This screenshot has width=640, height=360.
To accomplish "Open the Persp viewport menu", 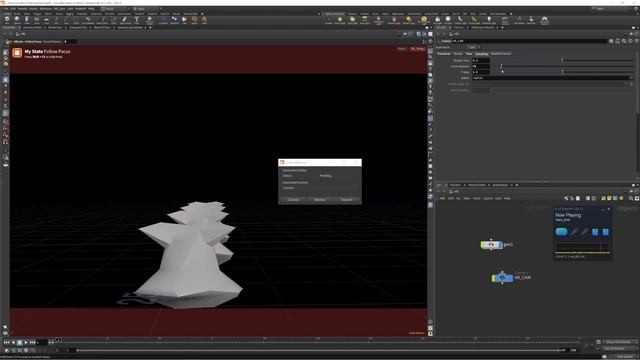I will tap(402, 49).
